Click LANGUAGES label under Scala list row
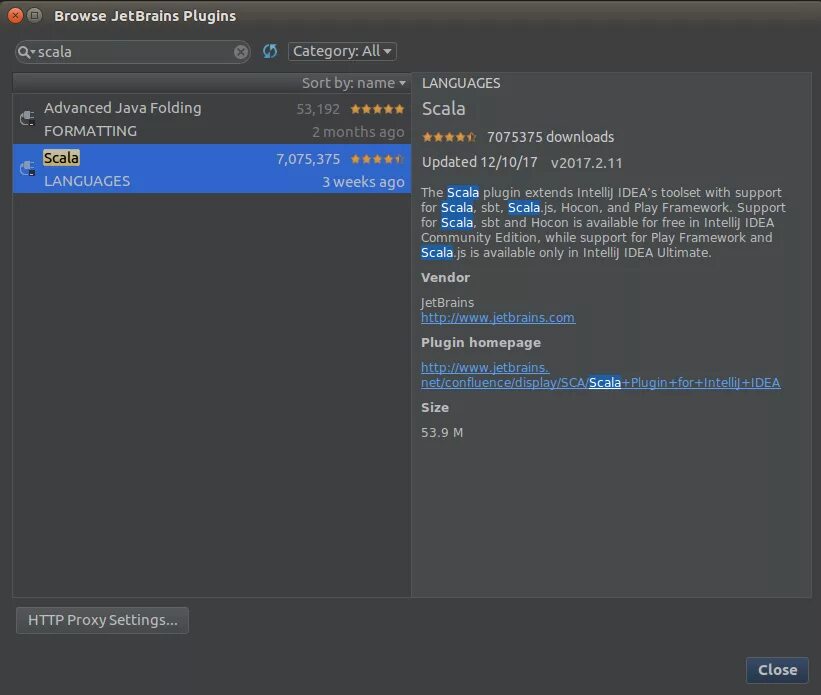The height and width of the screenshot is (695, 821). tap(87, 181)
